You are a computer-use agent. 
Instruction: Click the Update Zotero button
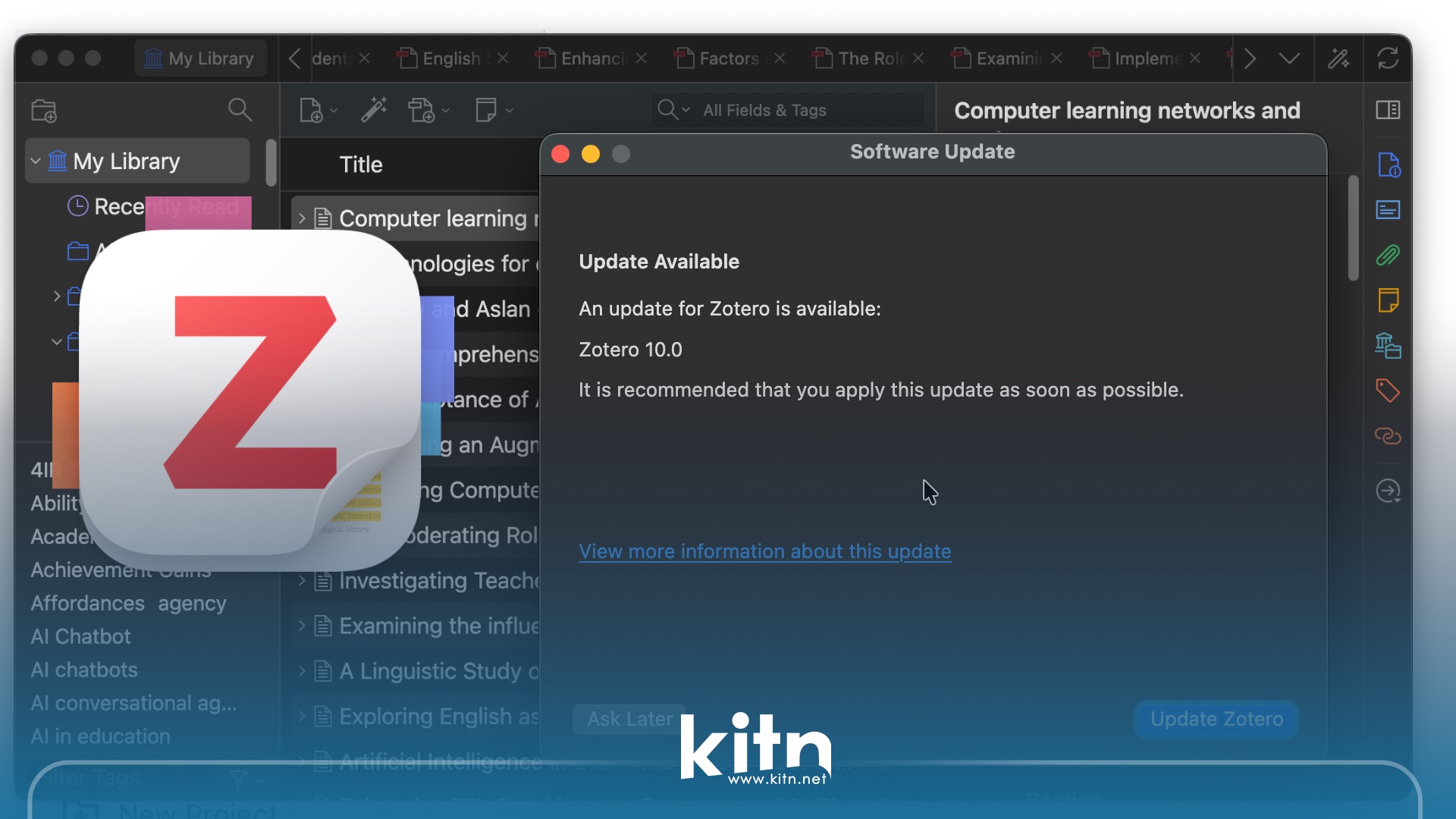tap(1216, 719)
